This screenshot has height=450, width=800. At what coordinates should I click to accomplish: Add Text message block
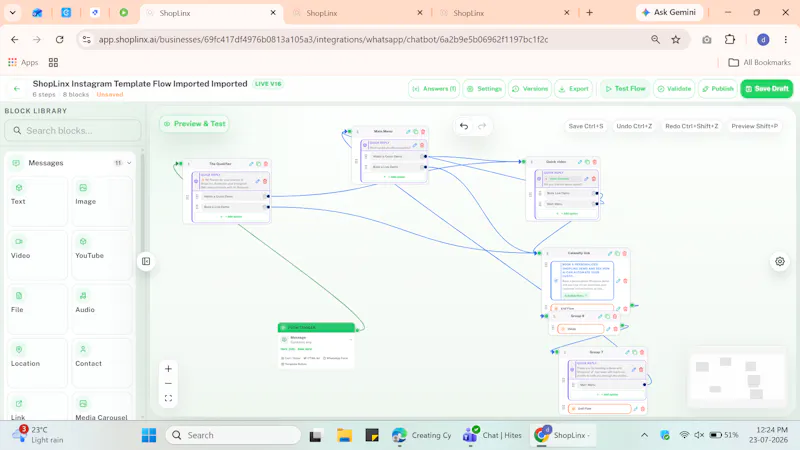coord(37,202)
